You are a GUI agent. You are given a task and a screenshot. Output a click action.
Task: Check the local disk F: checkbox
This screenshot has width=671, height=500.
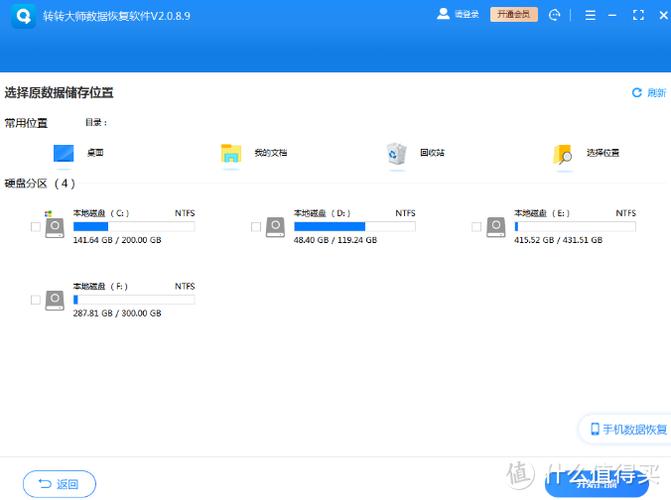36,300
